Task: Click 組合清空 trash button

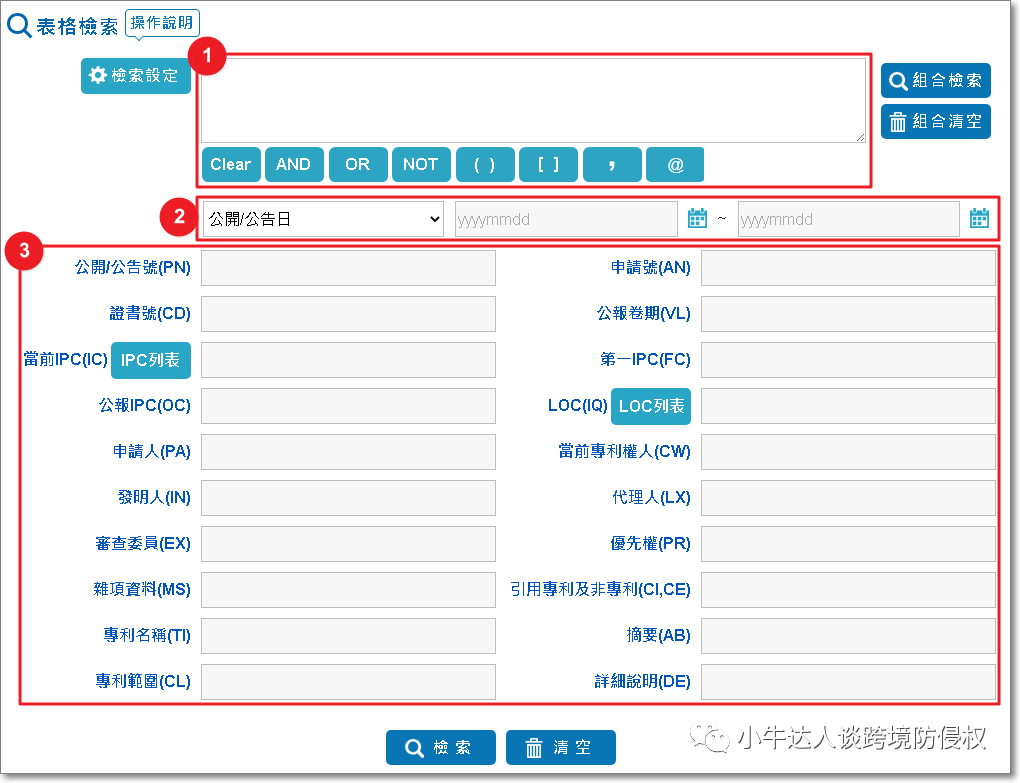Action: tap(935, 122)
